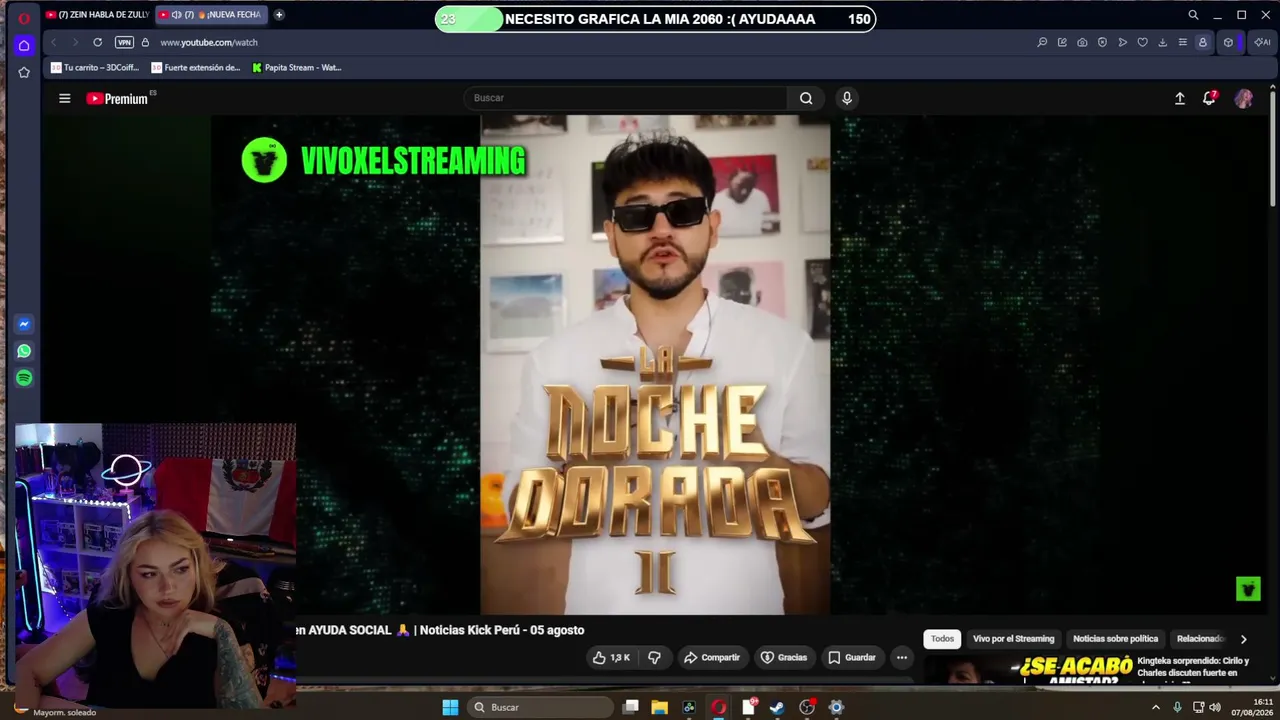
Task: Click the Gracias button
Action: point(784,657)
